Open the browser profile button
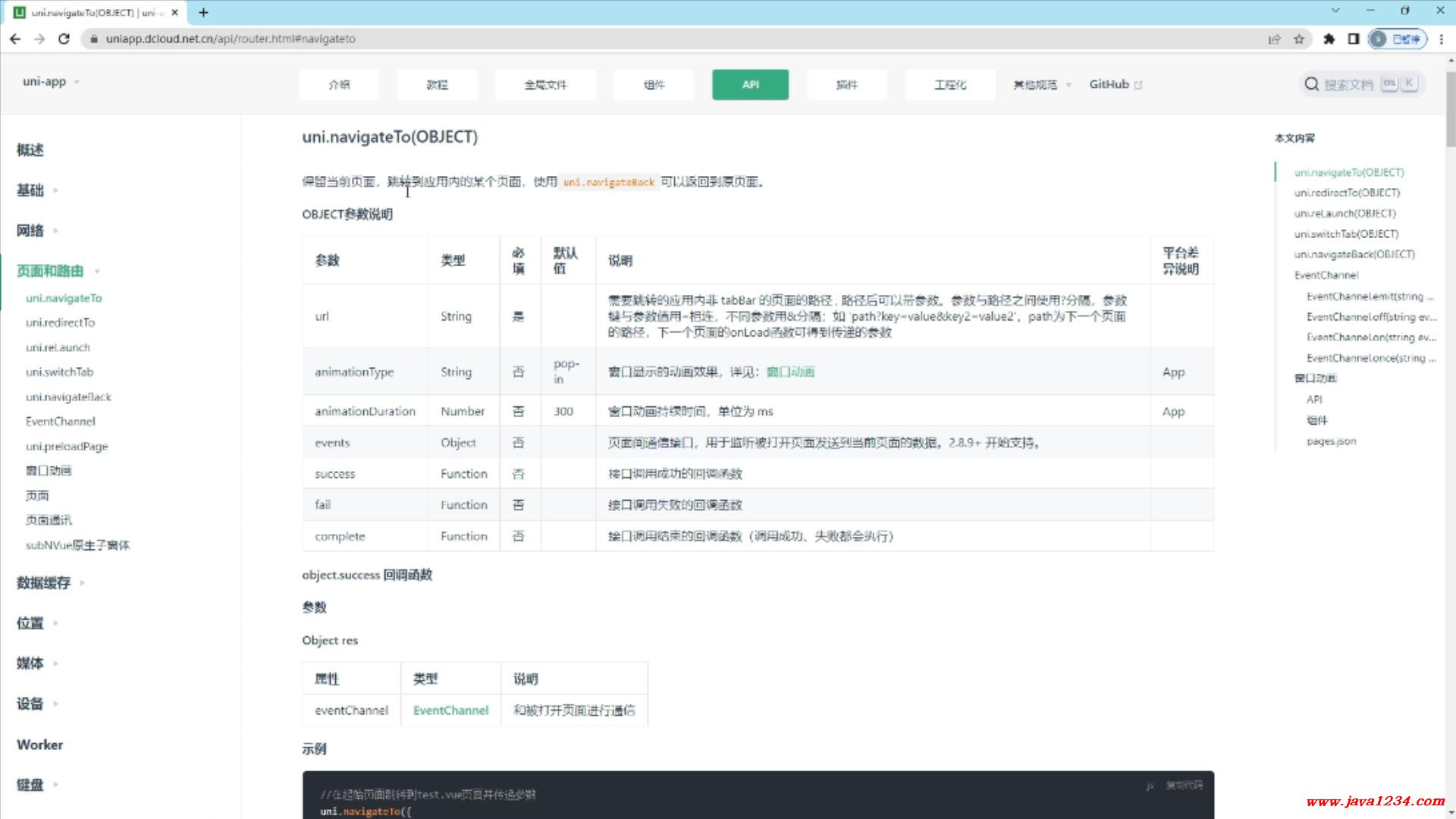Image resolution: width=1456 pixels, height=819 pixels. (1398, 39)
